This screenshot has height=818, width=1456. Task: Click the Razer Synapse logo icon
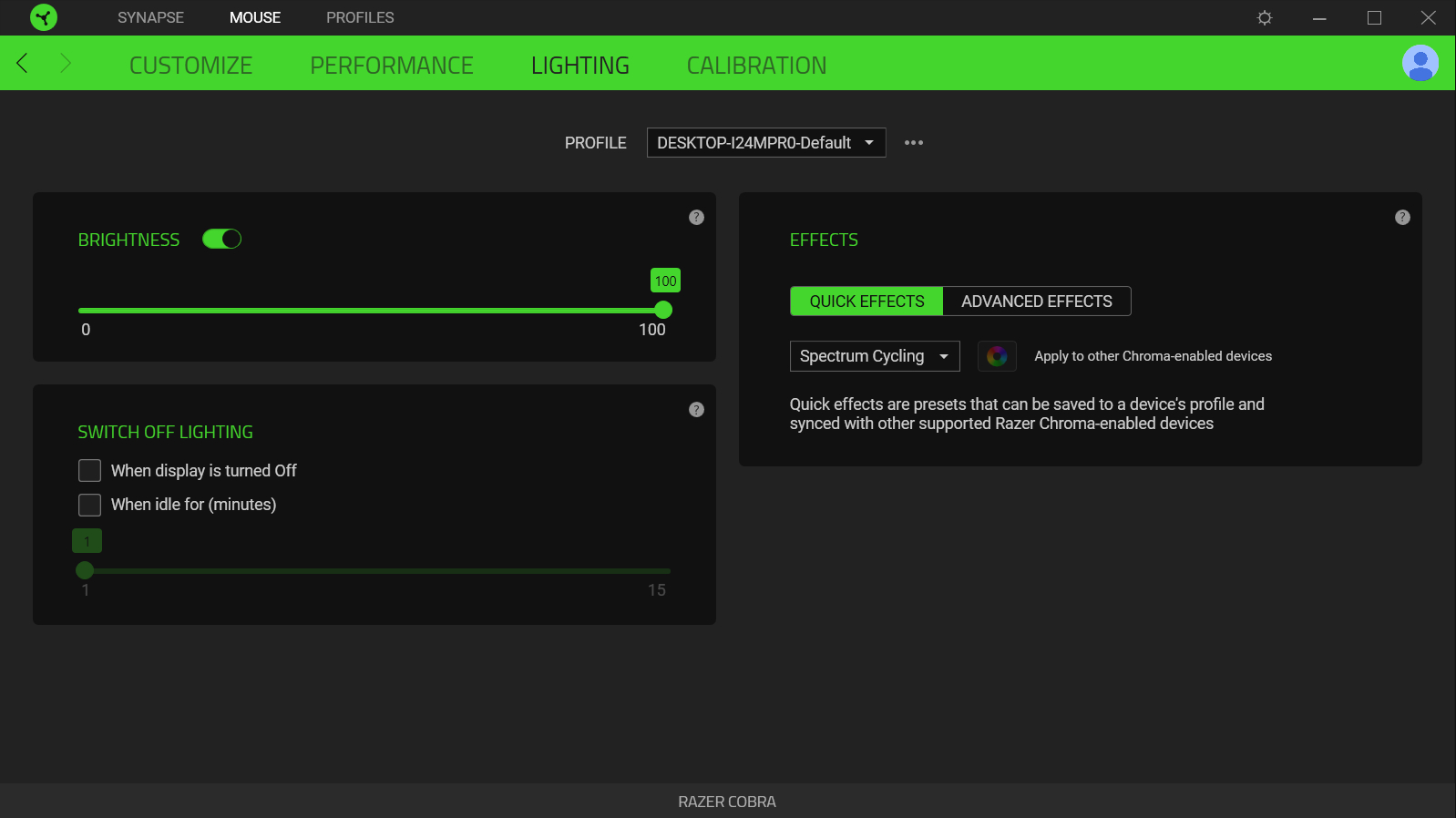point(43,17)
